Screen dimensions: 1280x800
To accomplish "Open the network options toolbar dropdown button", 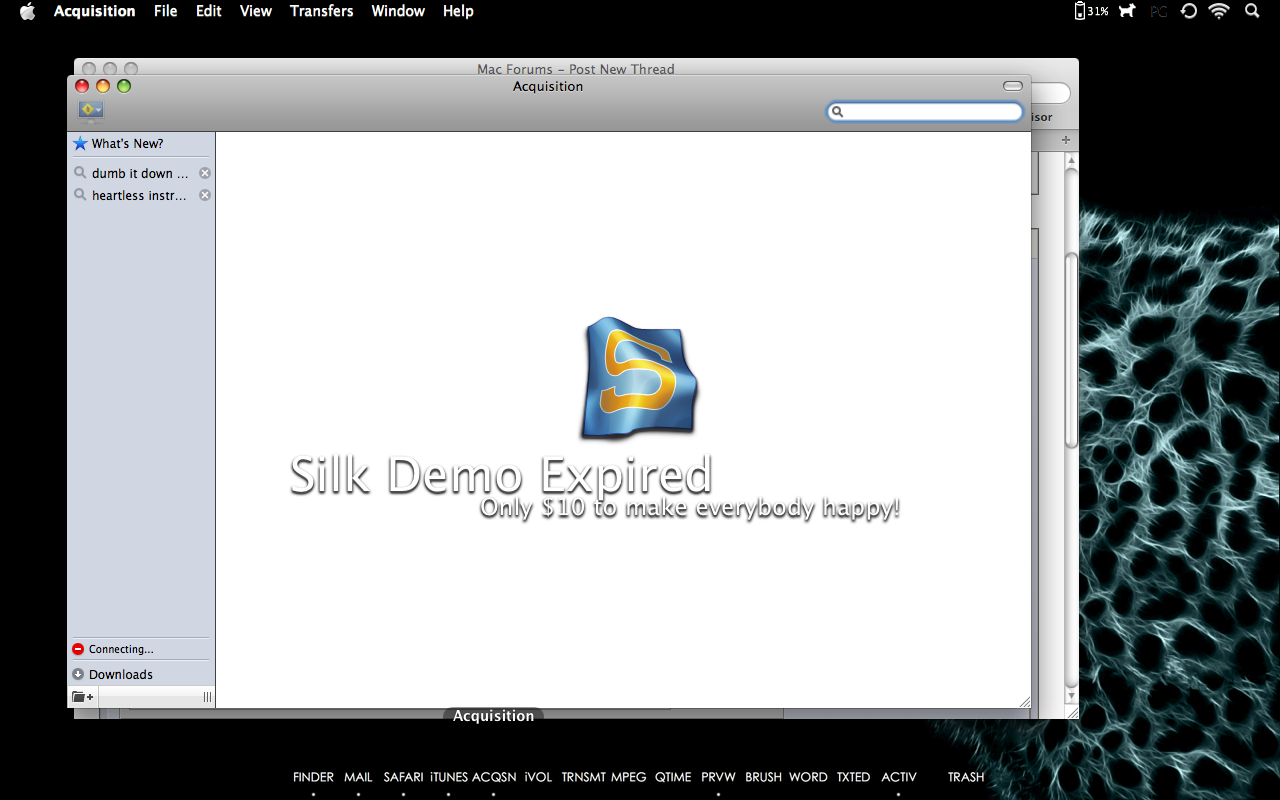I will click(91, 109).
